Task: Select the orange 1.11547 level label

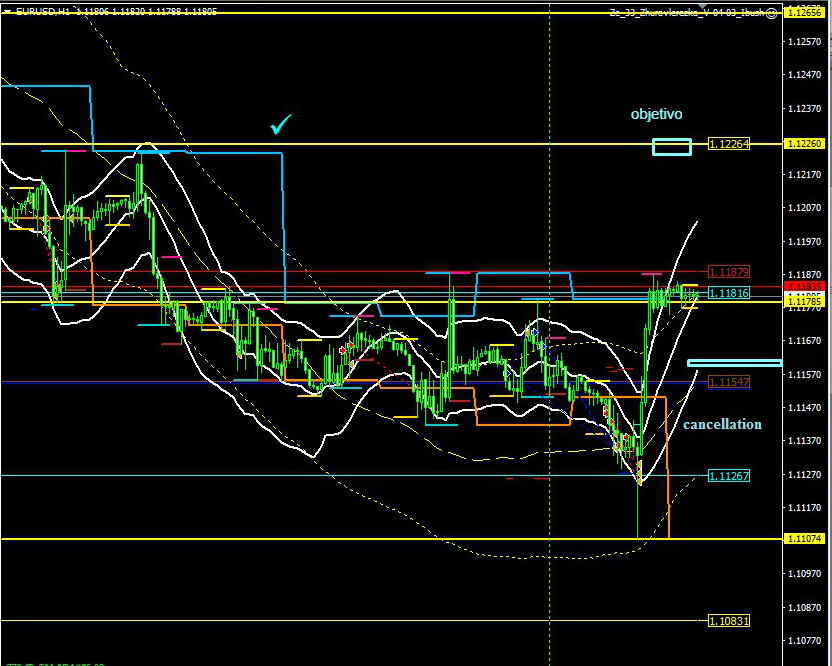Action: [x=728, y=382]
